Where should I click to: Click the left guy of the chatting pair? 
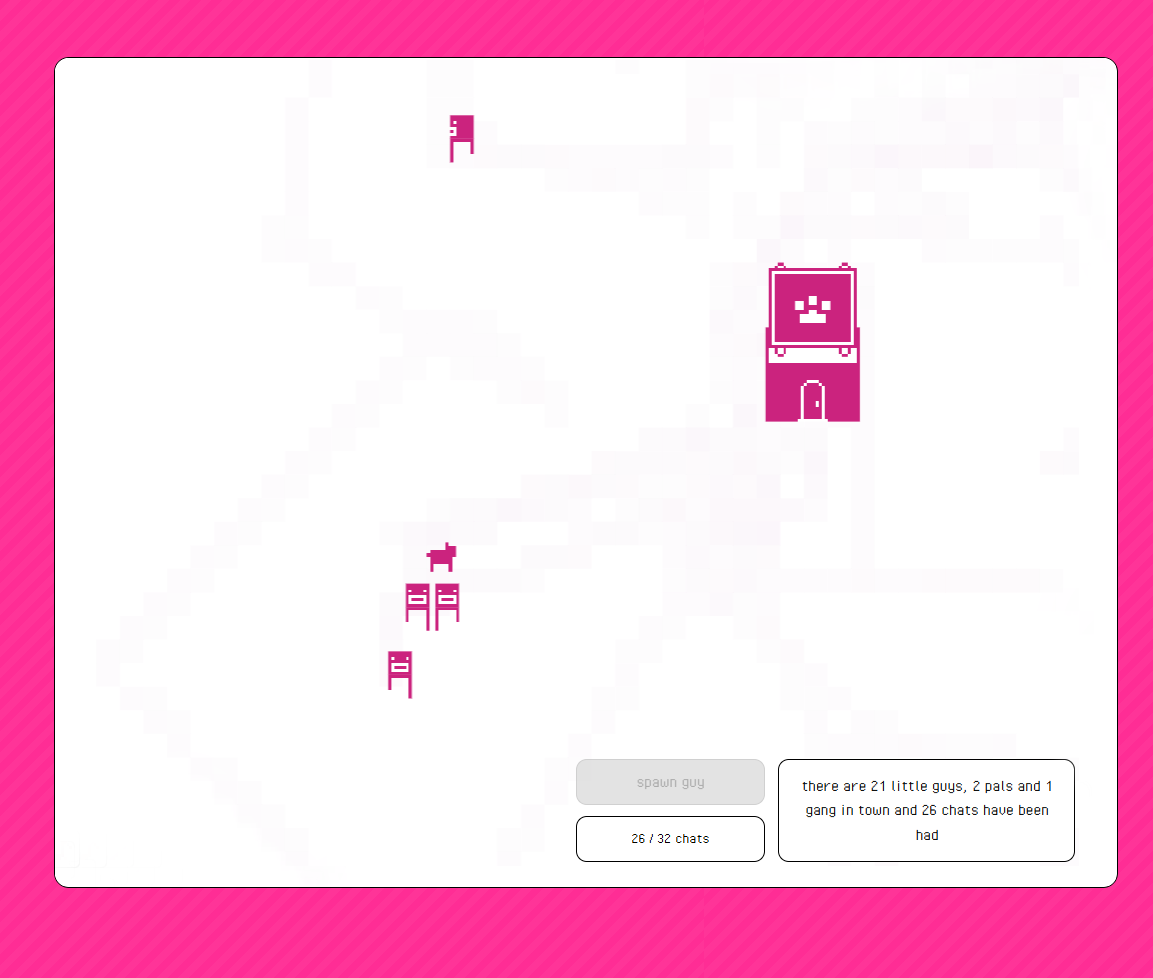coord(418,607)
